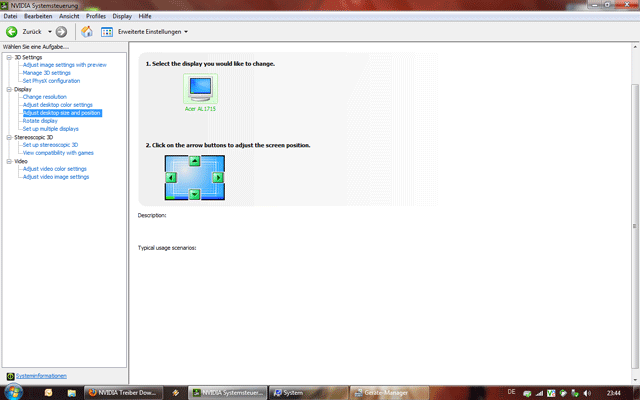Select the Acer AL1715 monitor icon

coord(200,89)
